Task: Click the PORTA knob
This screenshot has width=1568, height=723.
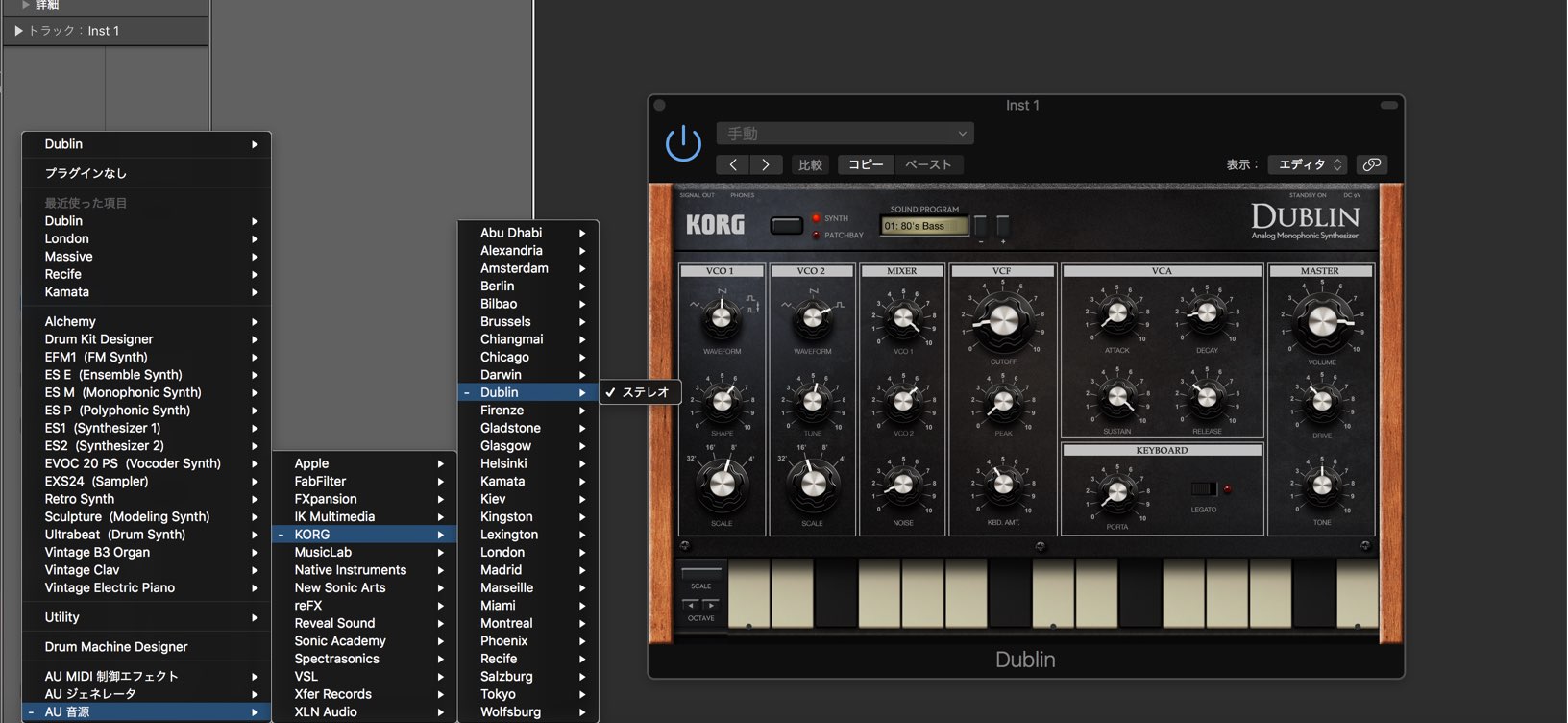Action: tap(1116, 493)
